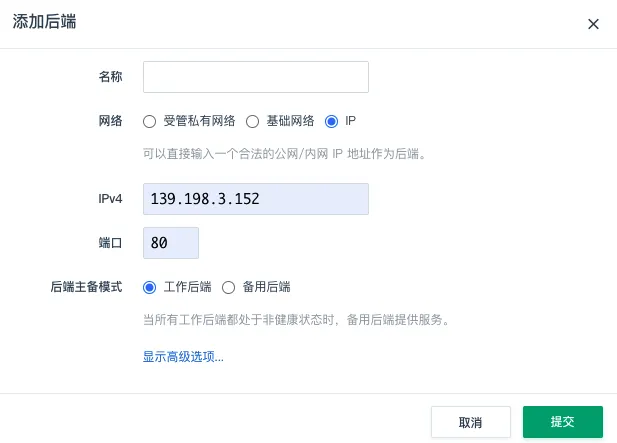The height and width of the screenshot is (443, 617).
Task: Click the 网络 row label
Action: coord(110,121)
